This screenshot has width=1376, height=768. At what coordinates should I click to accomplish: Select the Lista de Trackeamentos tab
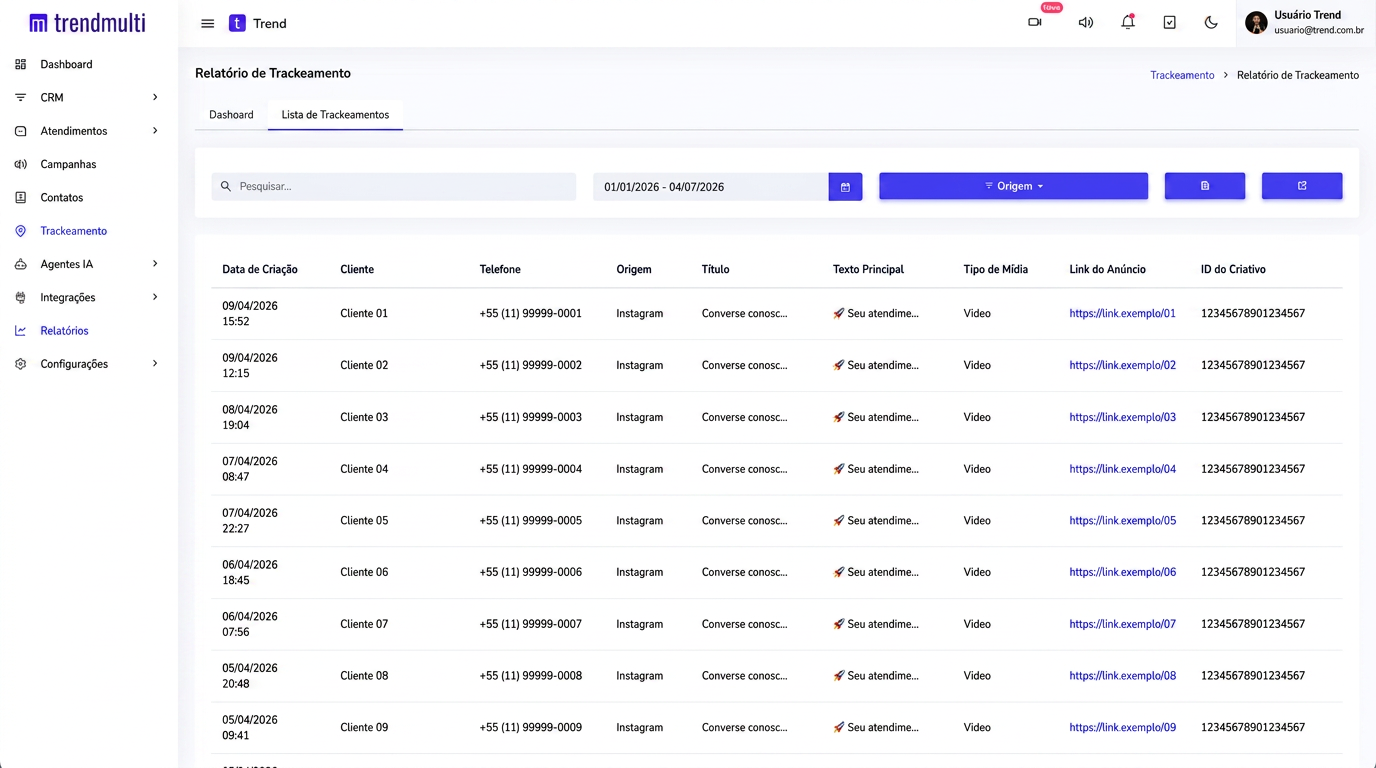pos(335,115)
